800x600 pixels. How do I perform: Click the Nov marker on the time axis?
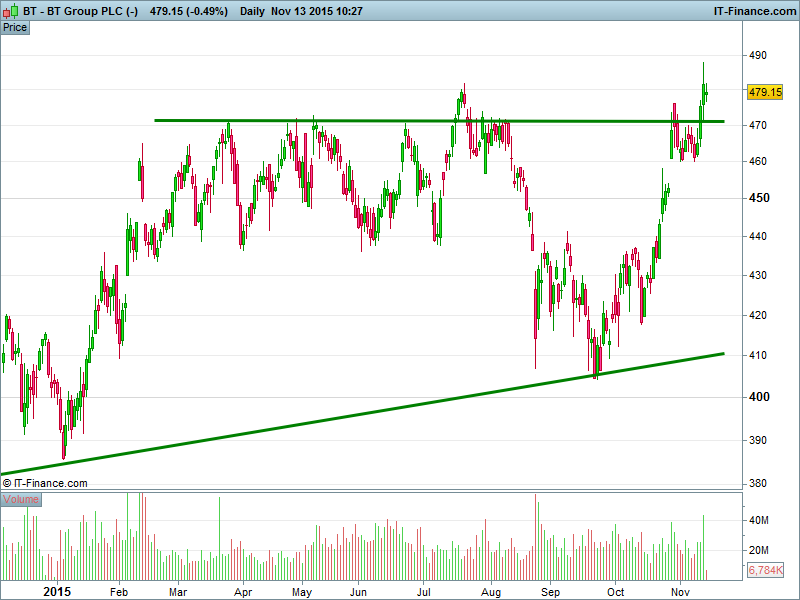click(x=680, y=591)
